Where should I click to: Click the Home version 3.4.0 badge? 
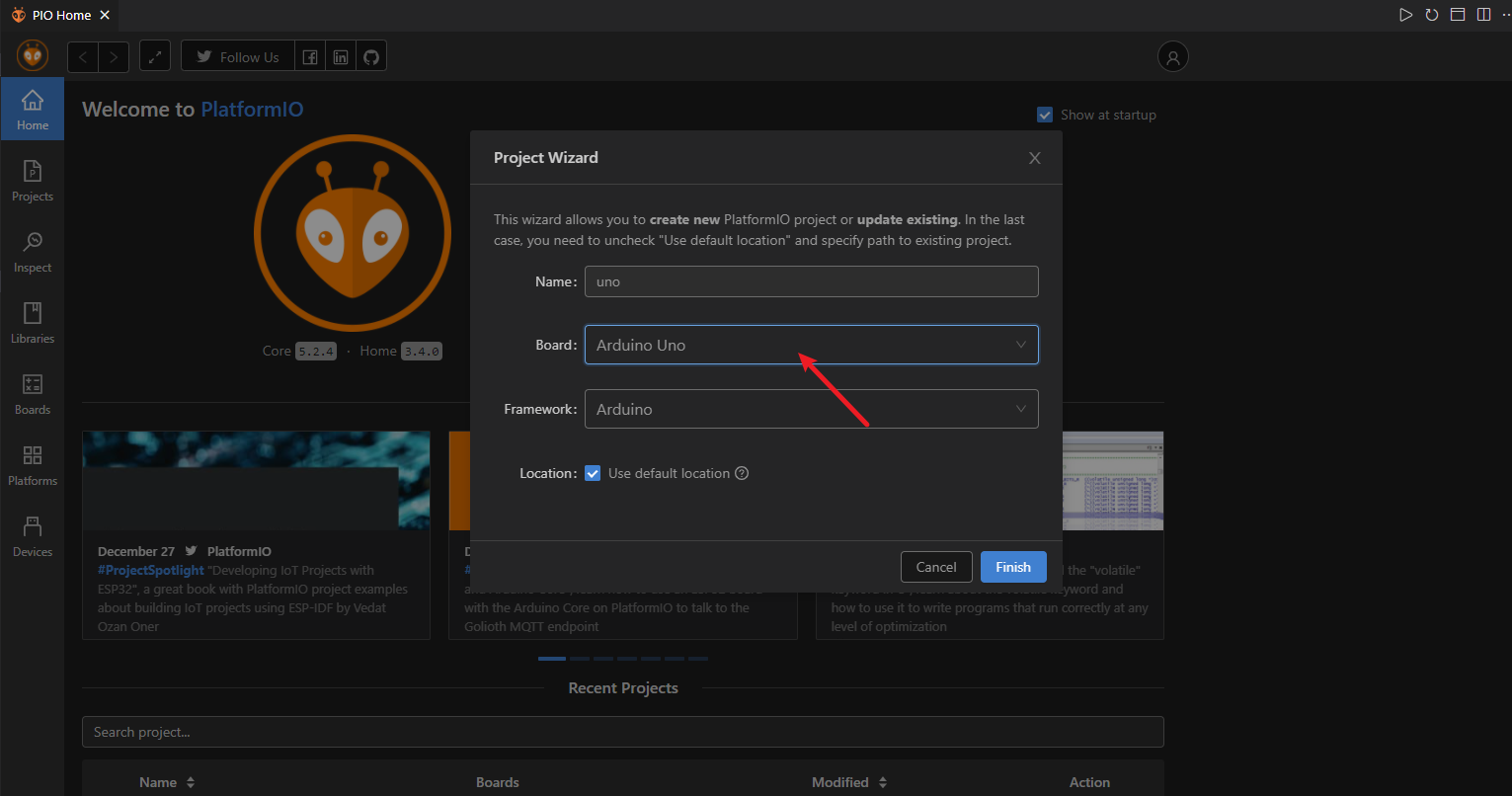coord(422,351)
